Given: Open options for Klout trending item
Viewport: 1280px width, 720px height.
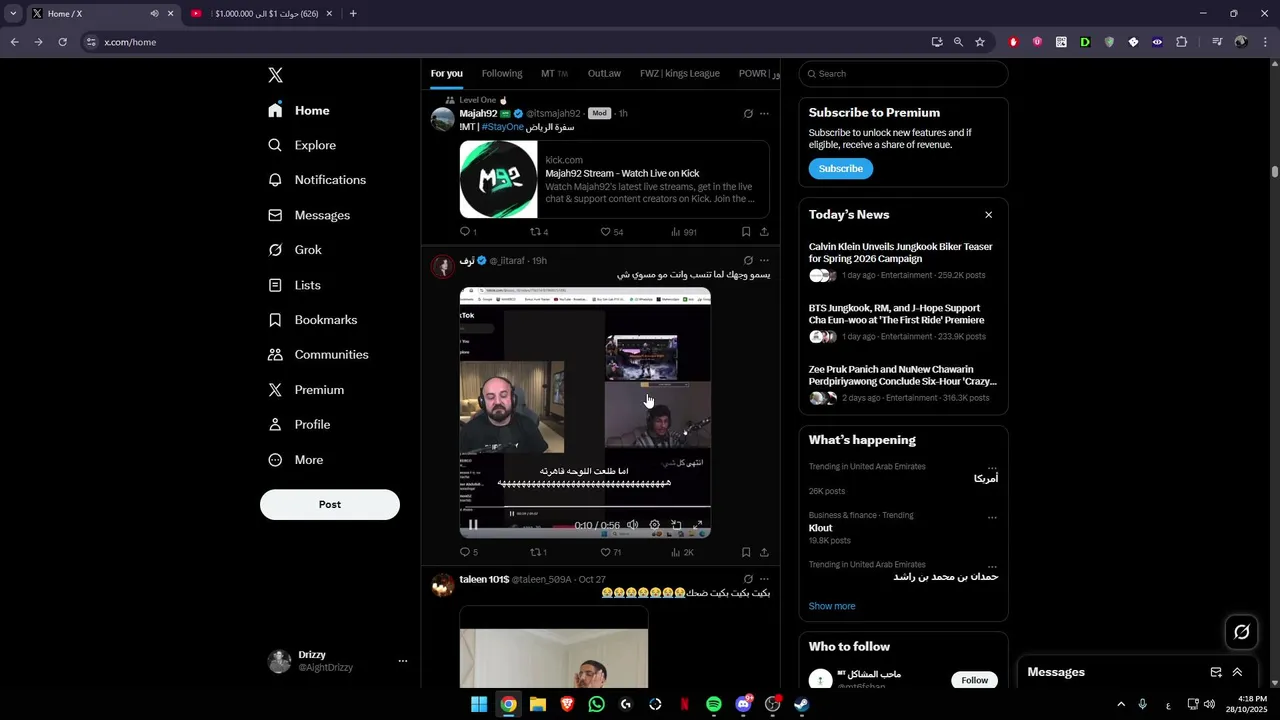Looking at the screenshot, I should (992, 517).
